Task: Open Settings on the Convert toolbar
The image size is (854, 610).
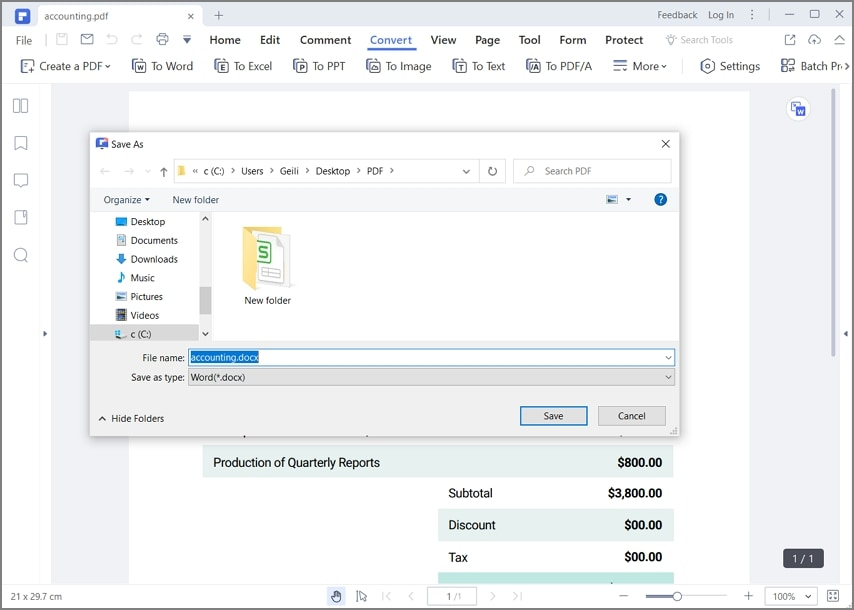Action: (729, 65)
